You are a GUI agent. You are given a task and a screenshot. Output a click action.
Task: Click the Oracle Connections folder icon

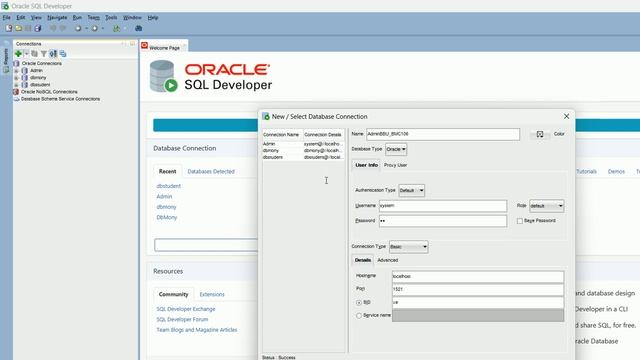17,63
